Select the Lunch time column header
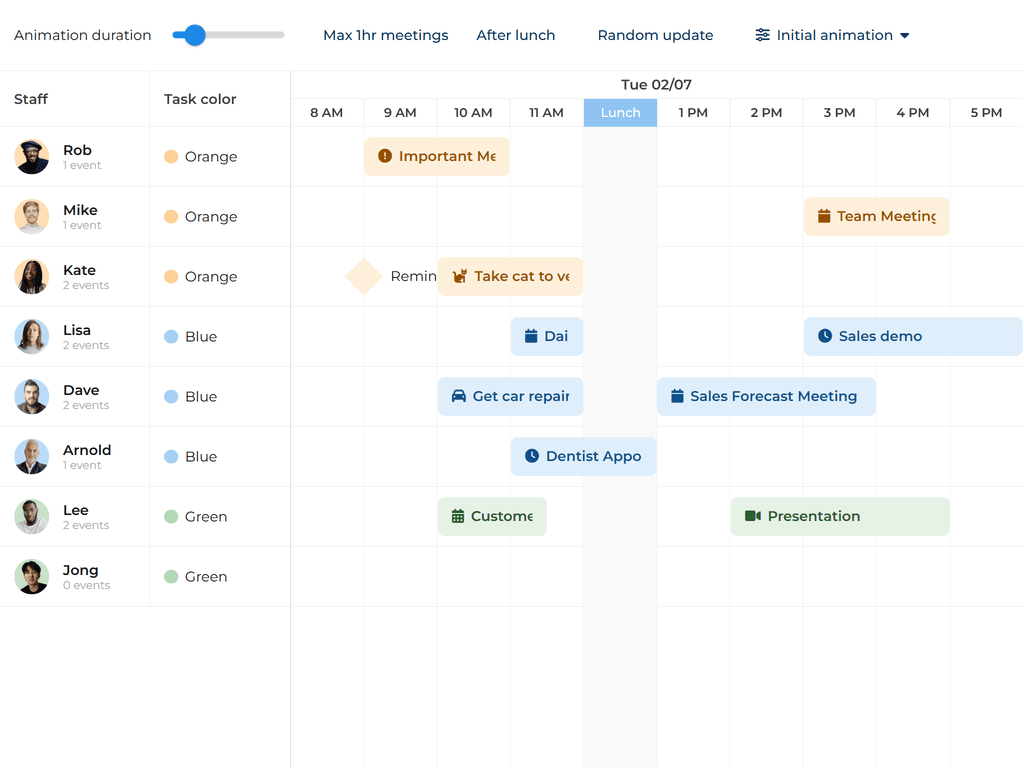 620,113
